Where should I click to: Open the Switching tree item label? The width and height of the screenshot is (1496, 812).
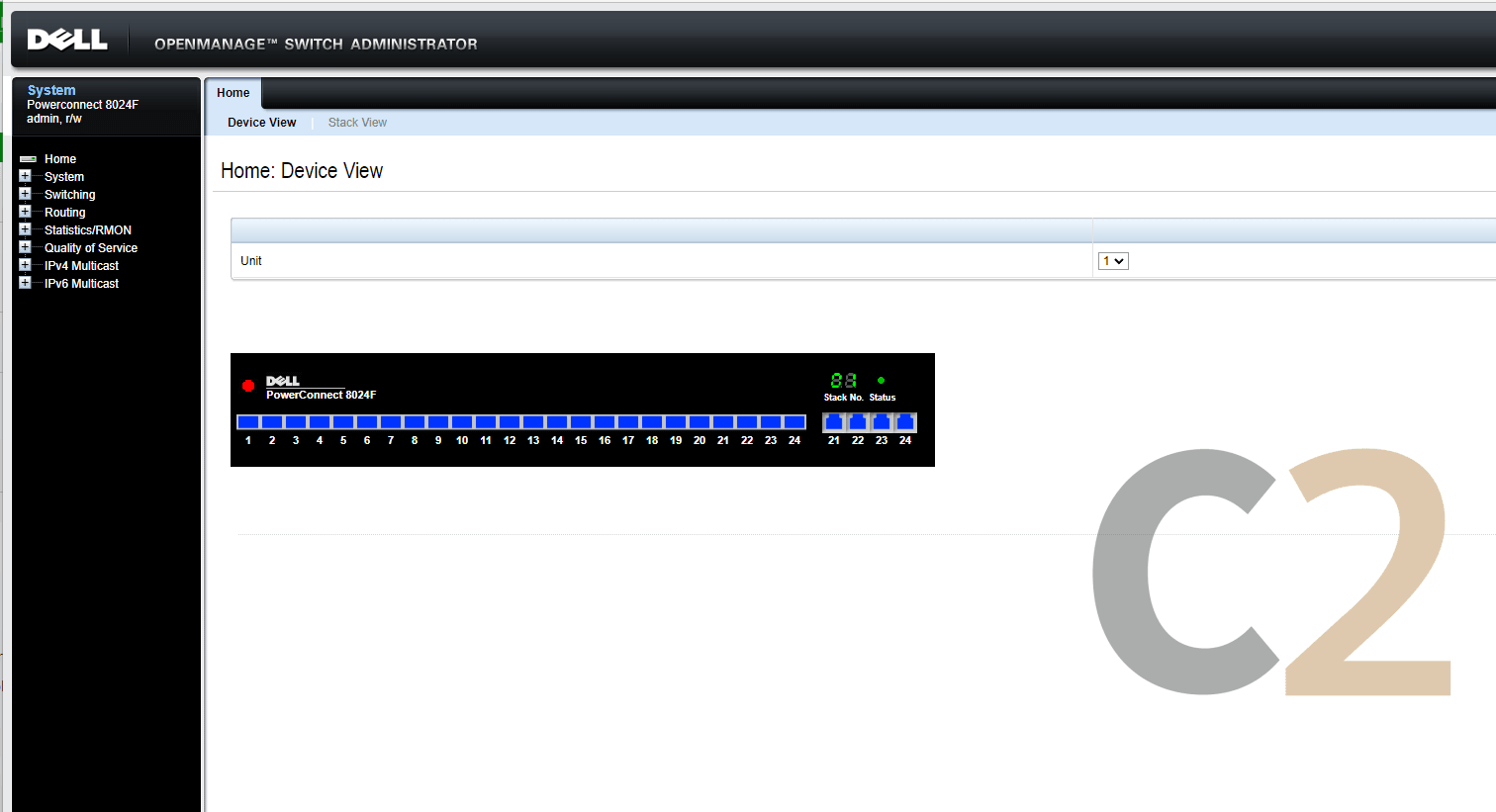[69, 195]
